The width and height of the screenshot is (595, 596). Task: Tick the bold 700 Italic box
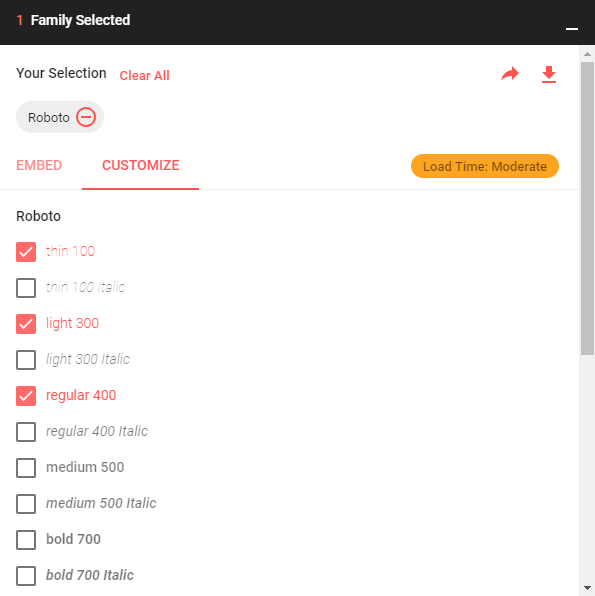(26, 576)
